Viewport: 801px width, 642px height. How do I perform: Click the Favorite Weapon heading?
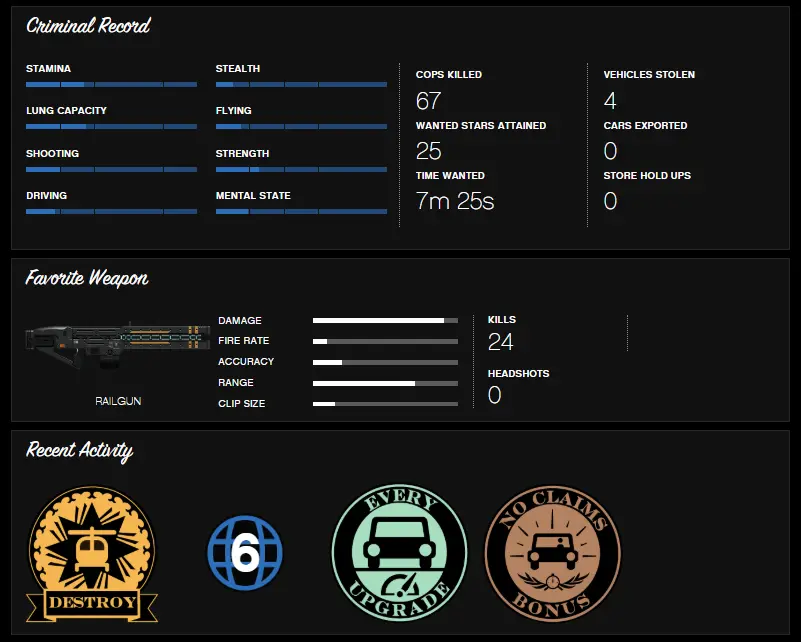pos(87,278)
